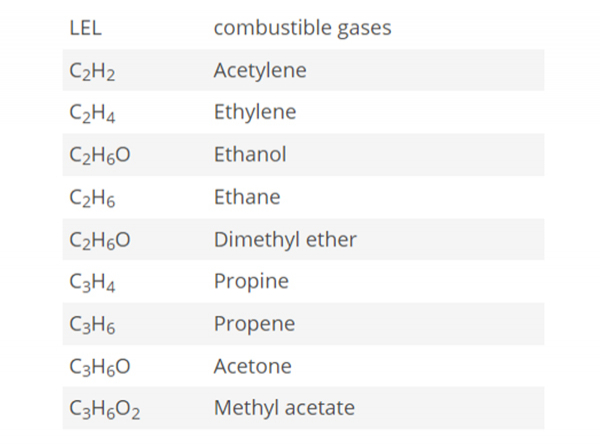Click the Ethanol name cell
The image size is (600, 445).
[250, 154]
